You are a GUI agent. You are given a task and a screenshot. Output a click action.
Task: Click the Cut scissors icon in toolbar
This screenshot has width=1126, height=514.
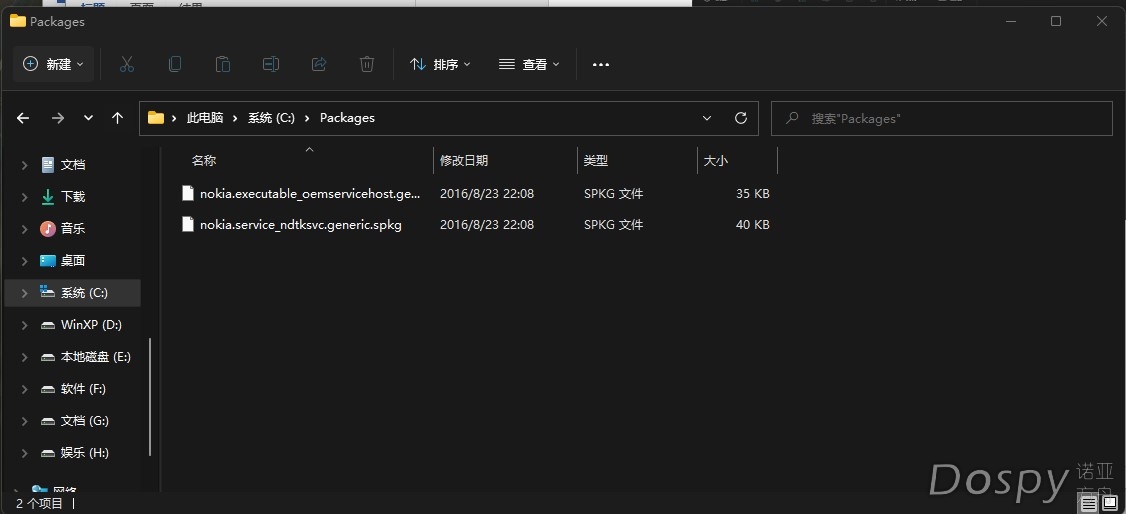[127, 64]
